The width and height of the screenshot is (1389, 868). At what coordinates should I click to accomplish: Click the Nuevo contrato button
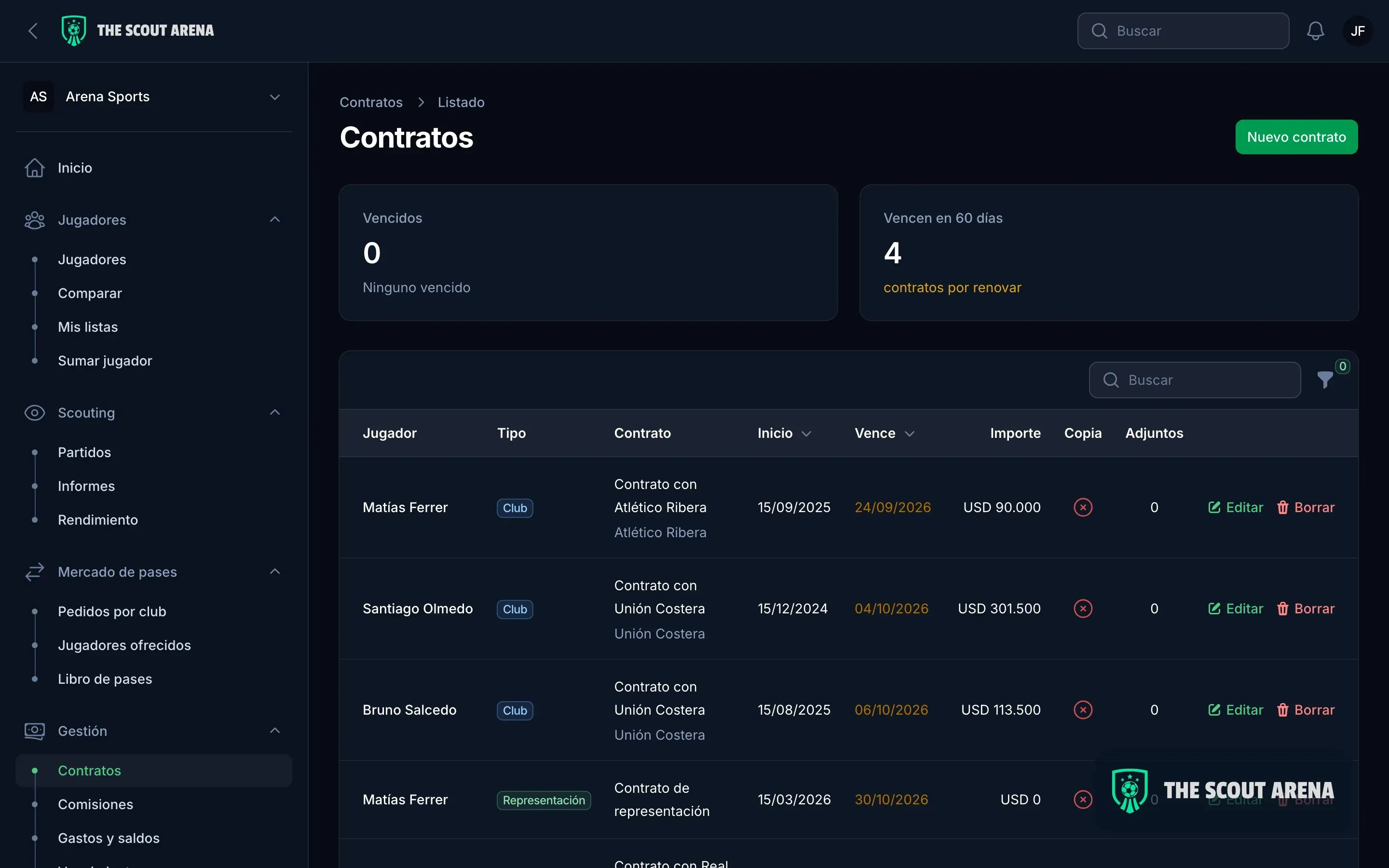1296,136
